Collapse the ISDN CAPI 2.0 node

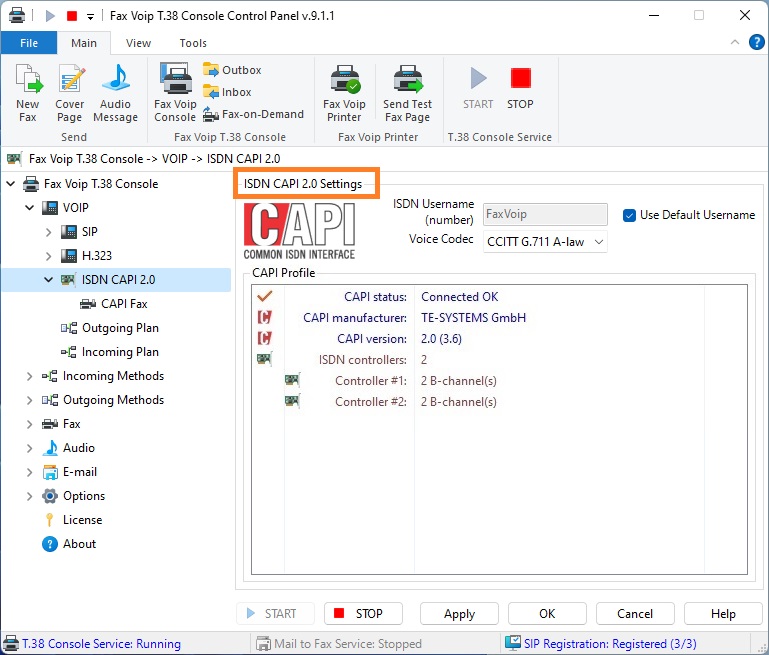click(x=49, y=280)
